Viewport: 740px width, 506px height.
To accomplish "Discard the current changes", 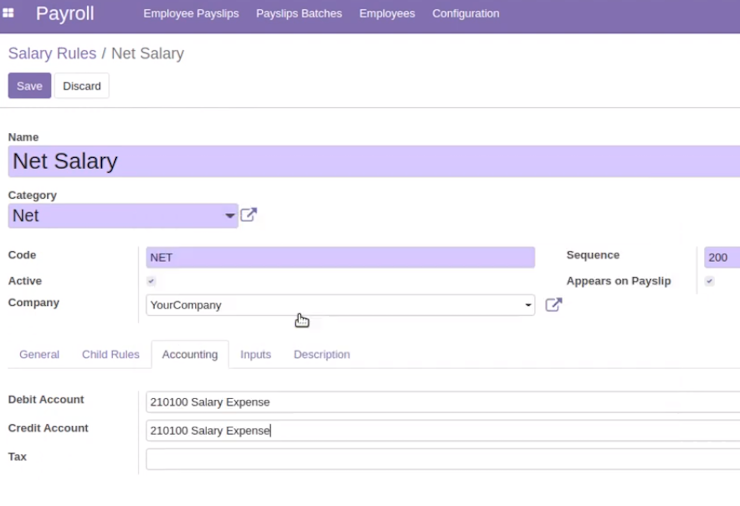I will 82,86.
